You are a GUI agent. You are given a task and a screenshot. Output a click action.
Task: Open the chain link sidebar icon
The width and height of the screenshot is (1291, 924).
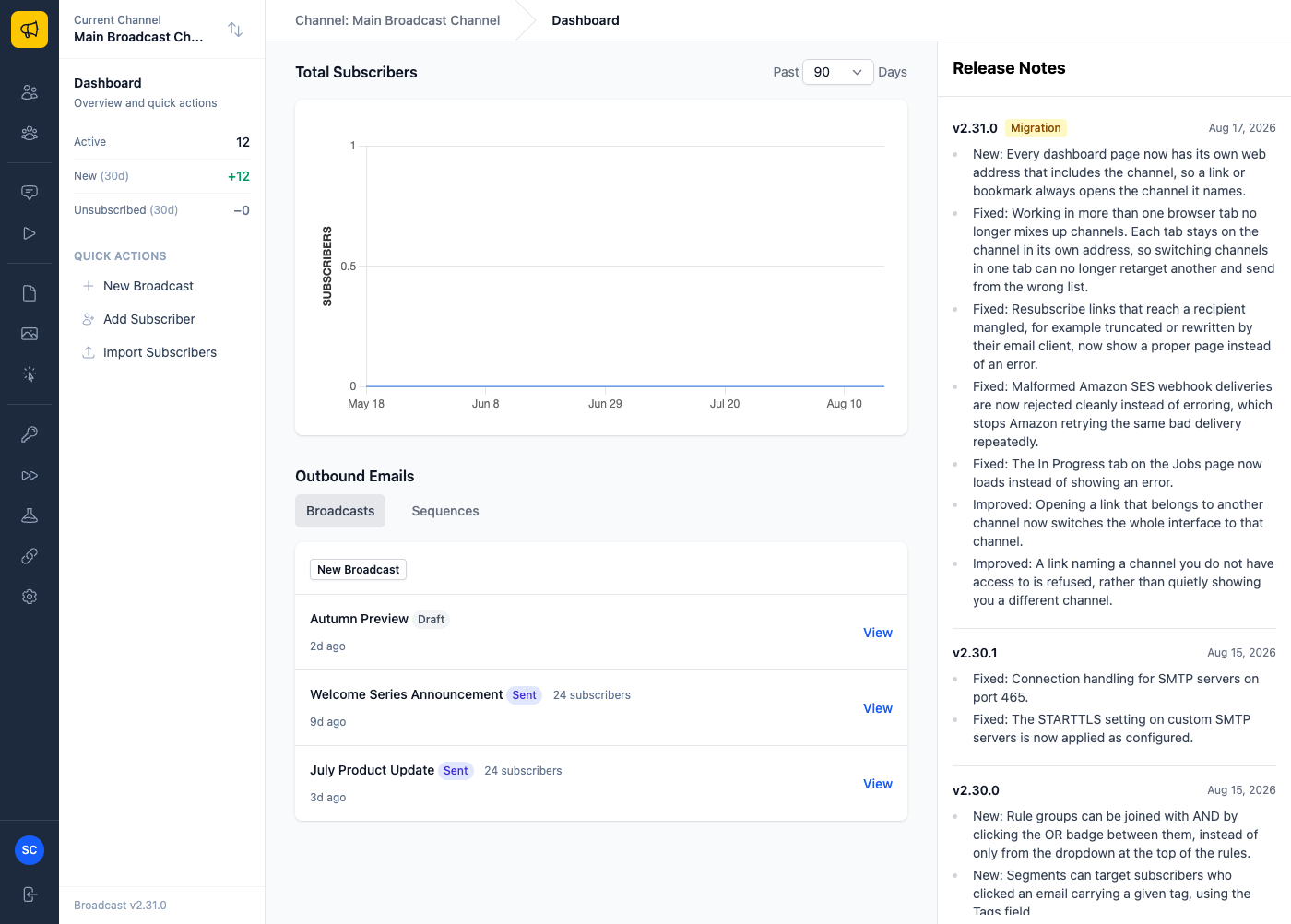pos(30,556)
